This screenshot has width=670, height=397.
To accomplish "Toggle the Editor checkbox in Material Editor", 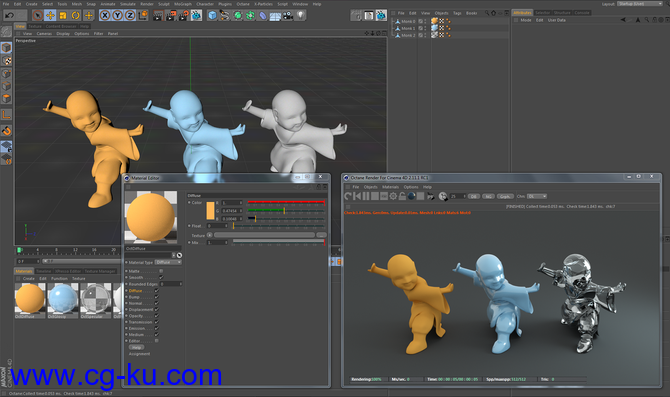I will [156, 341].
